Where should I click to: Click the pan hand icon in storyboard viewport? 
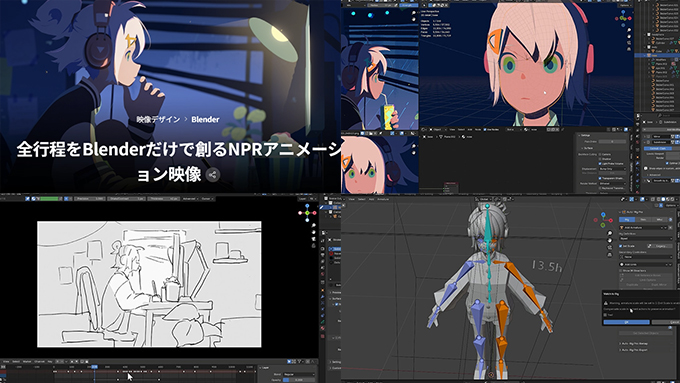point(314,232)
